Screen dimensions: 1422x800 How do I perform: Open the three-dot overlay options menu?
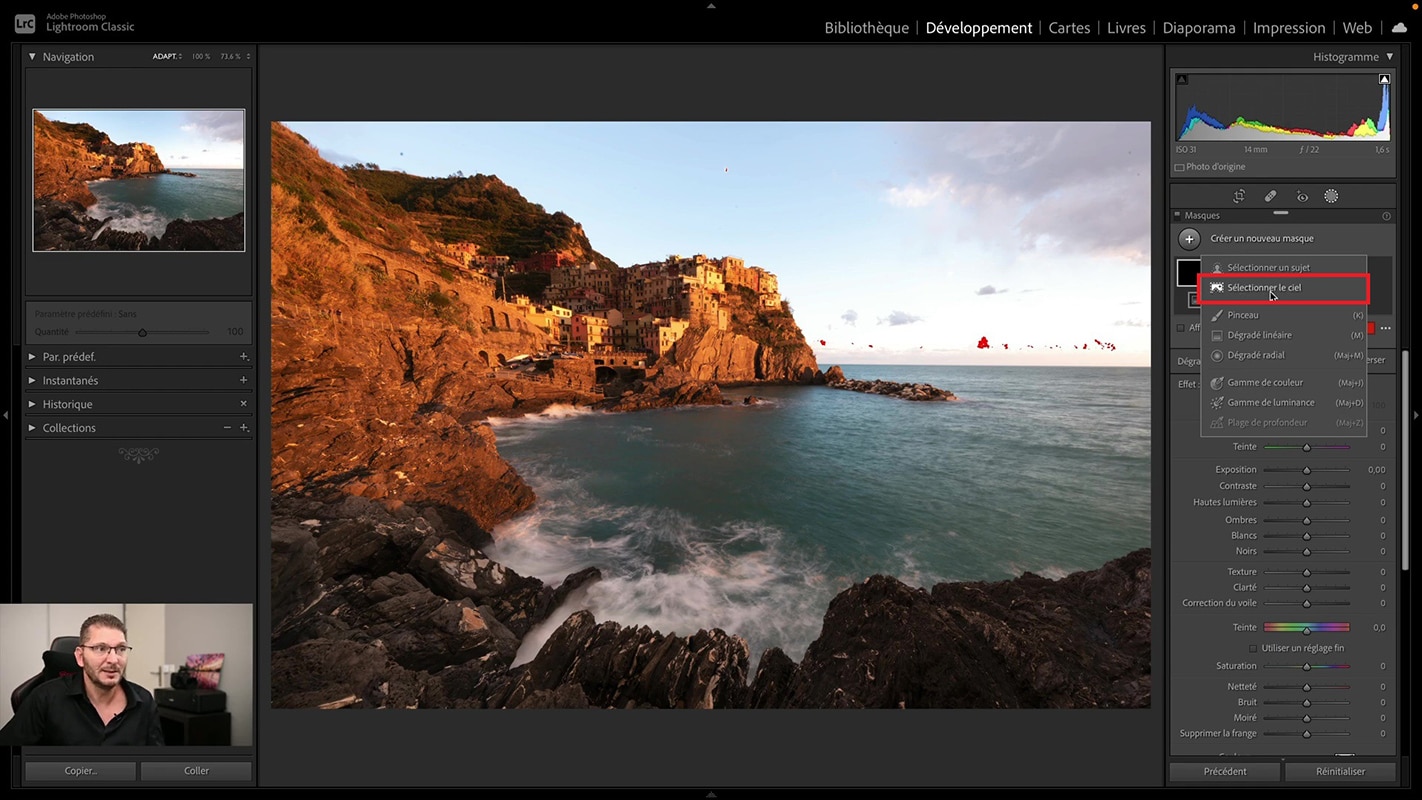1386,328
